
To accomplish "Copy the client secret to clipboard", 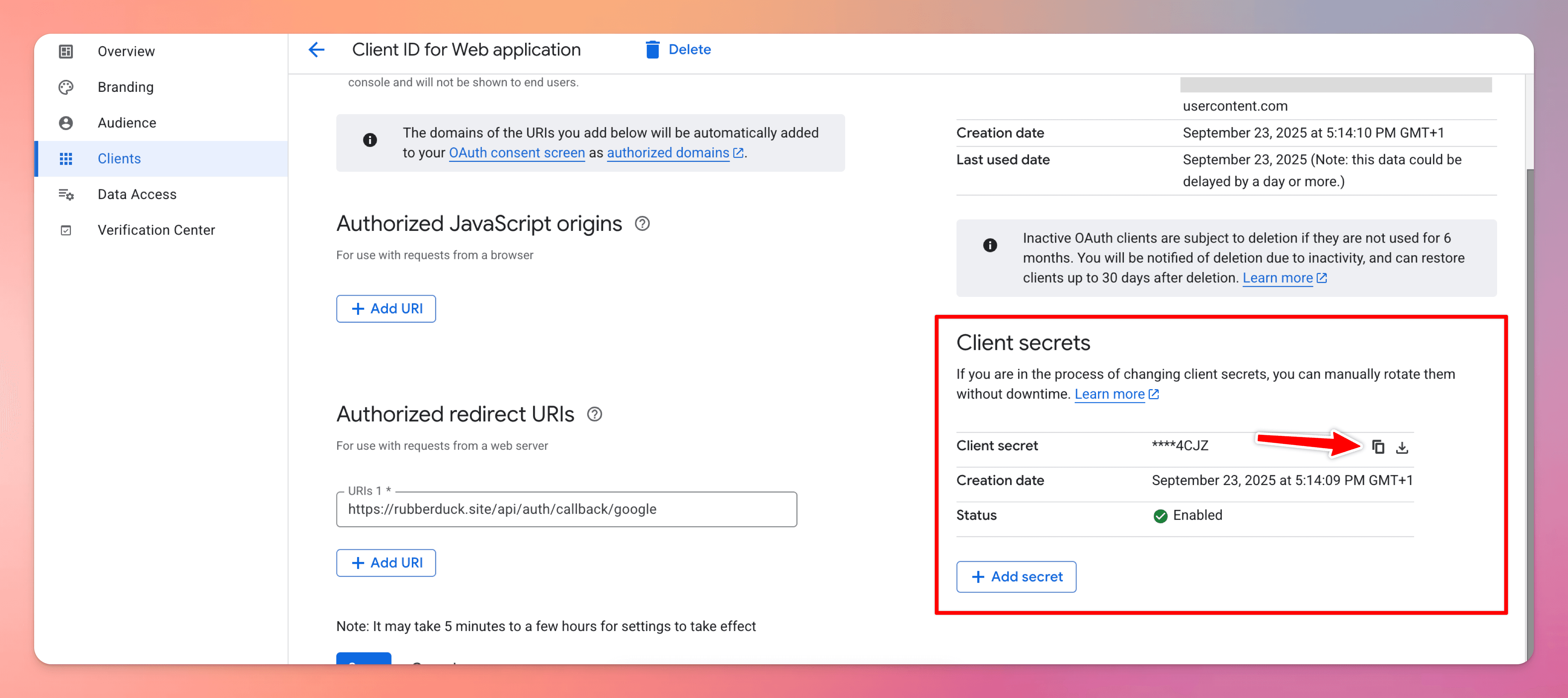I will pyautogui.click(x=1378, y=447).
